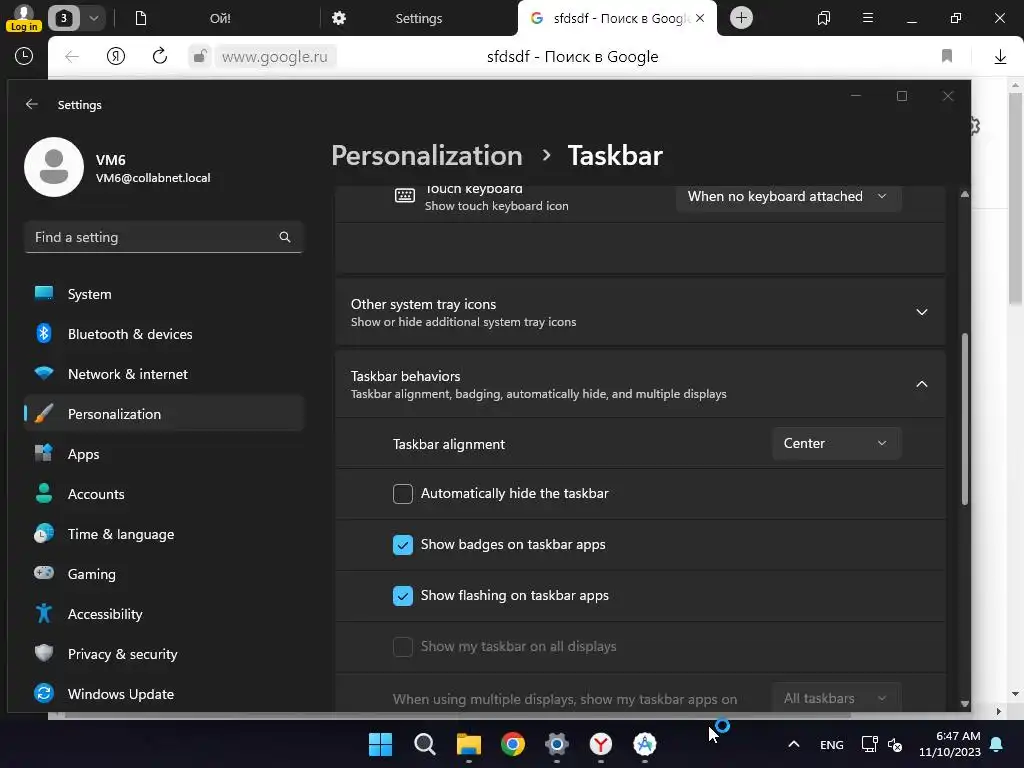1024x768 pixels.
Task: Click network icon in system tray
Action: (869, 744)
